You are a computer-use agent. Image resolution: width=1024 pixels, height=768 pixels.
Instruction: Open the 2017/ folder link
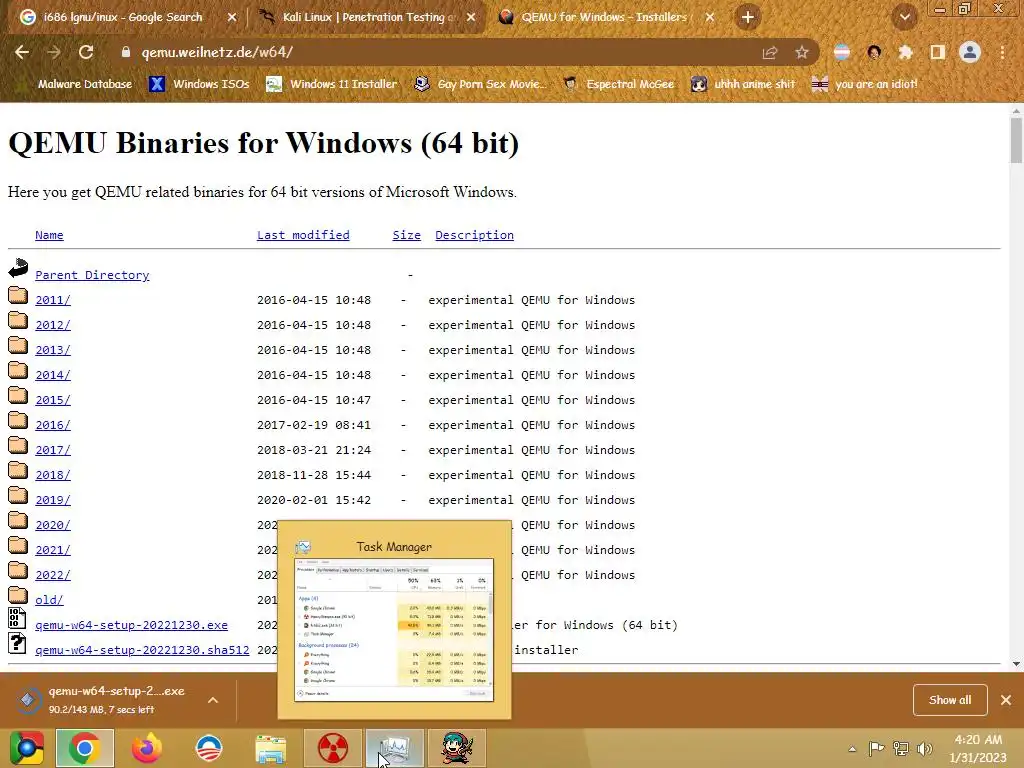[53, 450]
